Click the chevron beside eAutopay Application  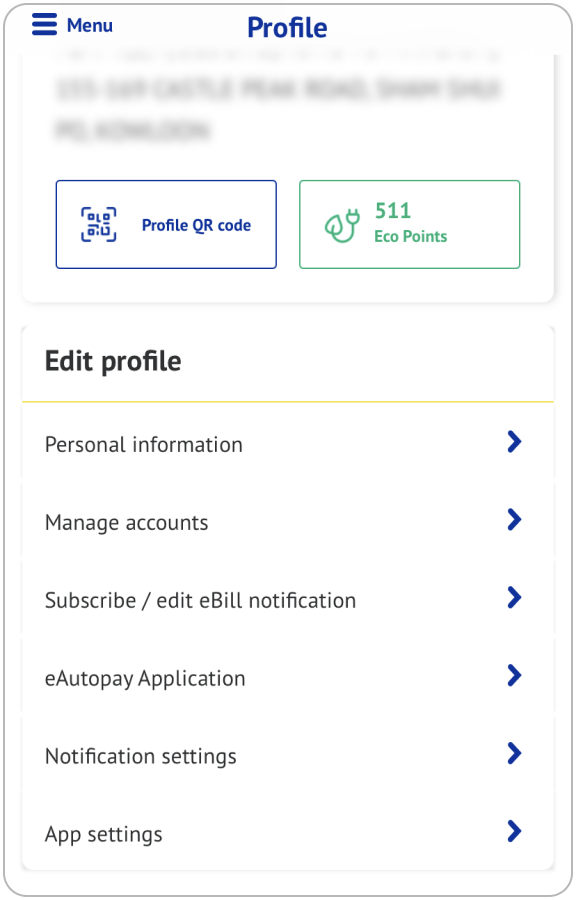click(x=514, y=675)
